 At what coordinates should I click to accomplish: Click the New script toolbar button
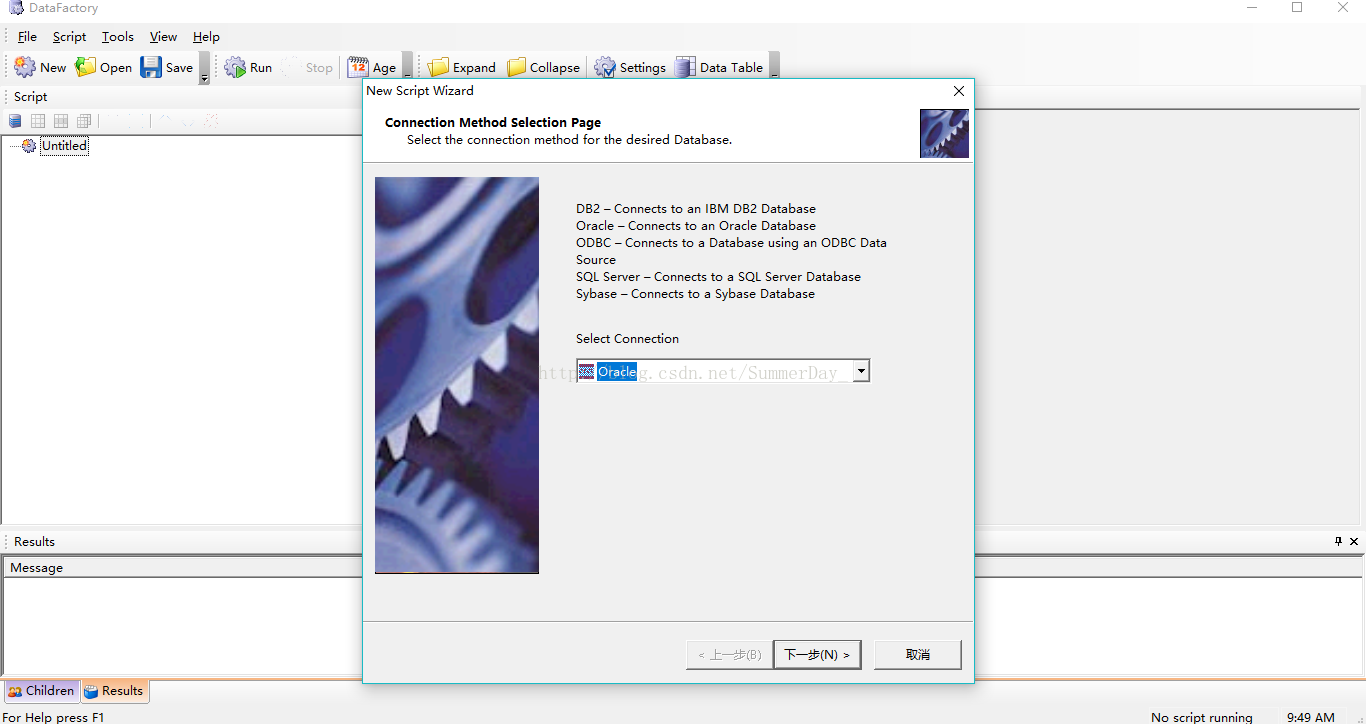pyautogui.click(x=40, y=67)
